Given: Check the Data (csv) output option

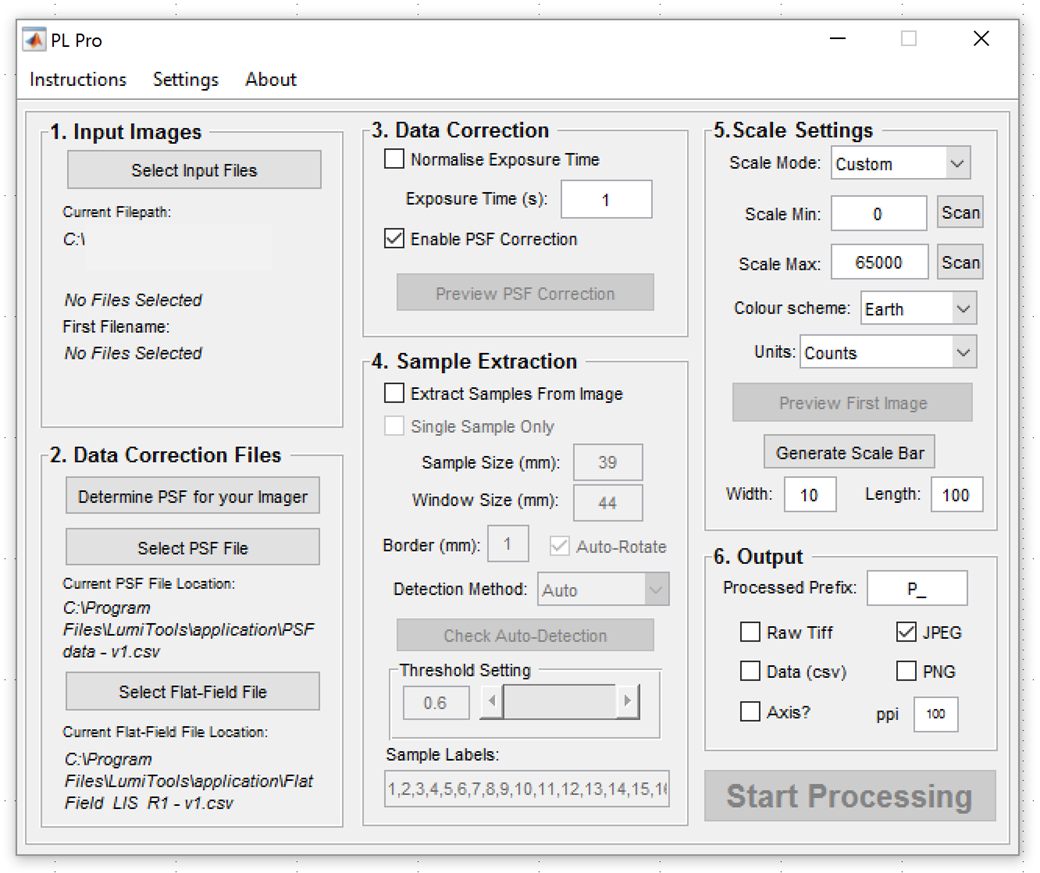Looking at the screenshot, I should click(x=750, y=671).
